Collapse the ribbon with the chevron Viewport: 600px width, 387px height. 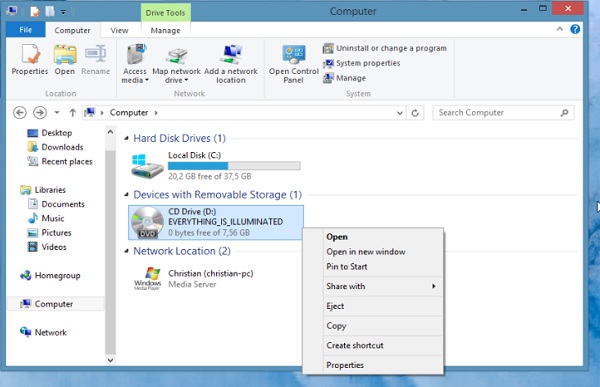pos(559,29)
